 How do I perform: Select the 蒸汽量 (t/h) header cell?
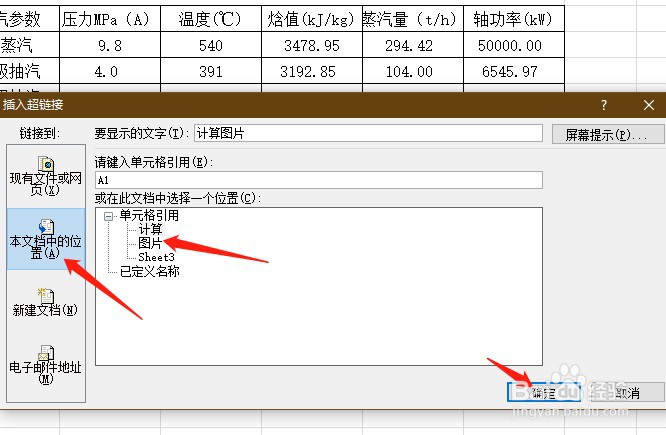click(x=413, y=19)
